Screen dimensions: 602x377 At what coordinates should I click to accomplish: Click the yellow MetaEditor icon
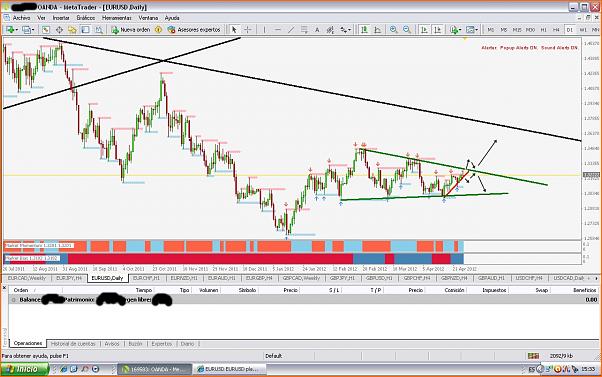pyautogui.click(x=158, y=30)
